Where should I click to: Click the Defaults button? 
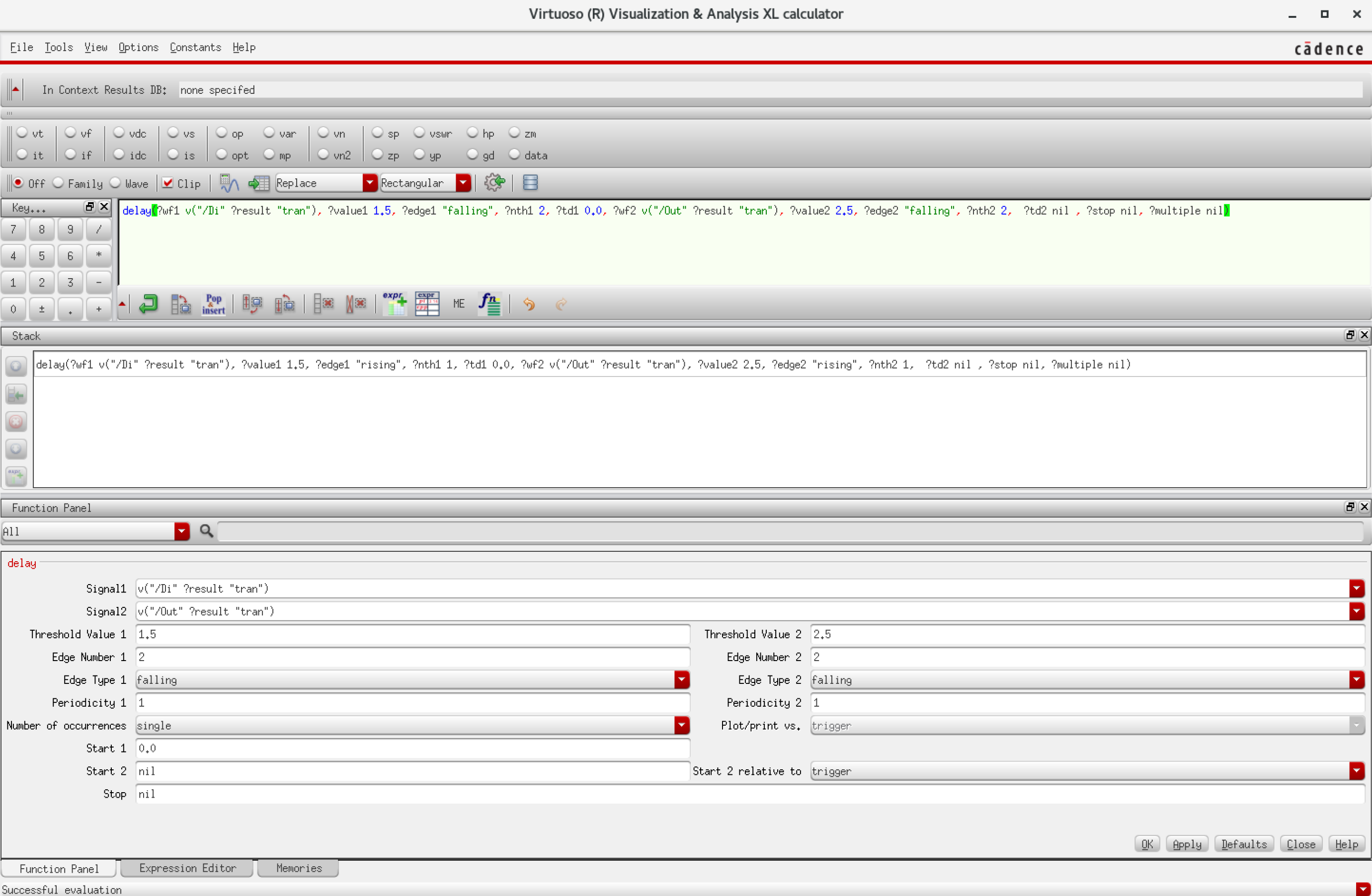pos(1243,844)
